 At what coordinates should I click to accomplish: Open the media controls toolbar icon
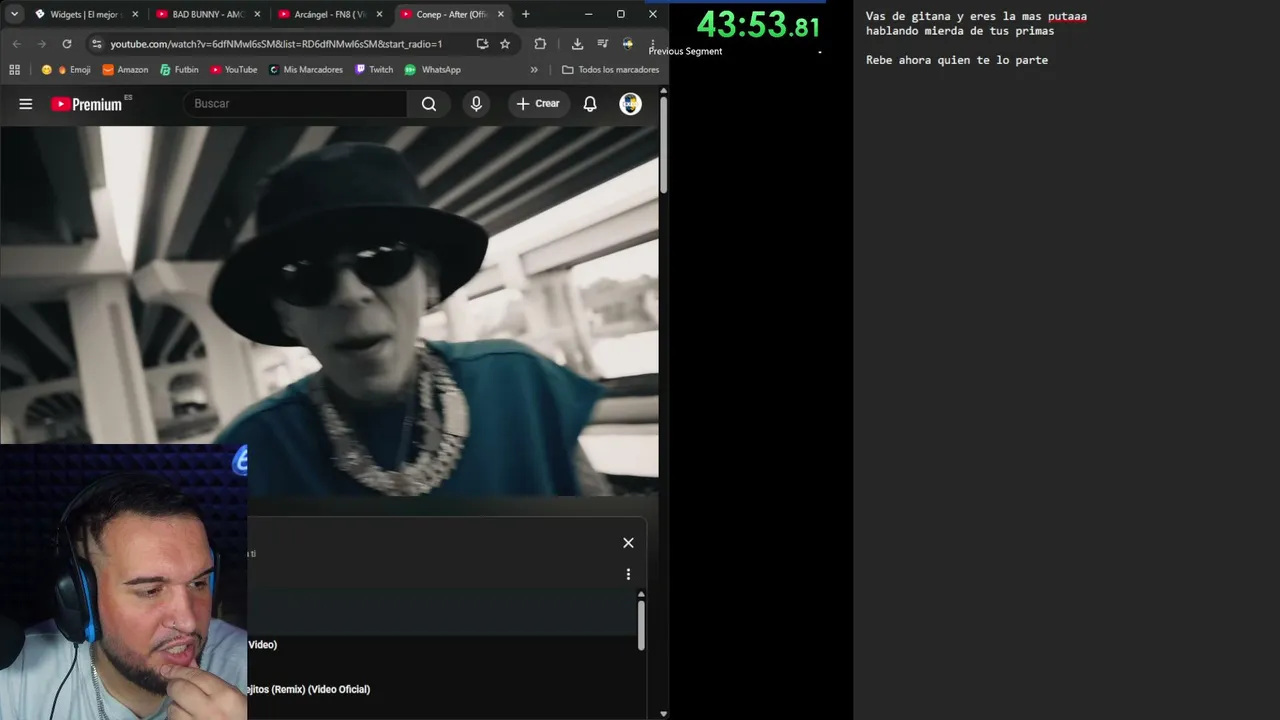(x=602, y=44)
